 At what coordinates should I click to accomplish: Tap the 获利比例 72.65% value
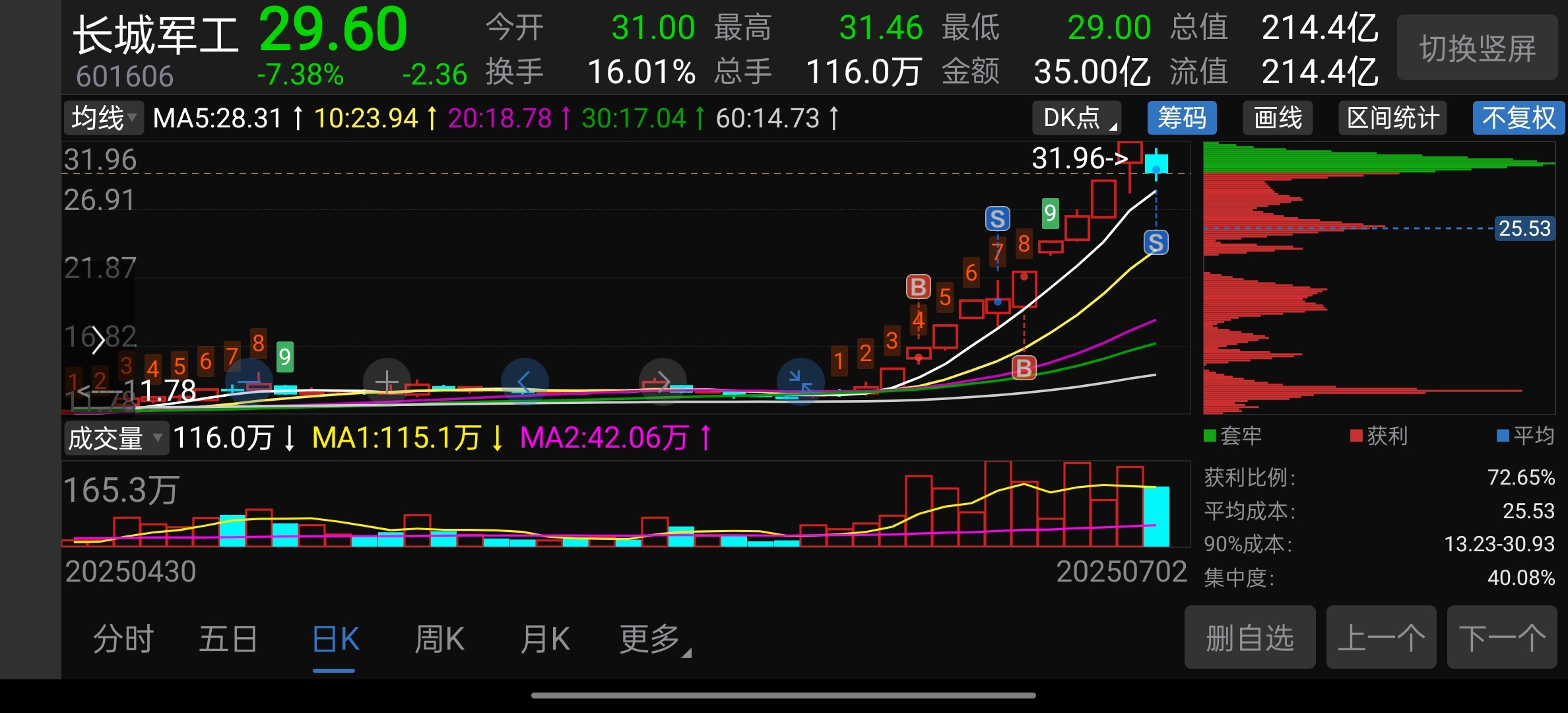[1521, 477]
